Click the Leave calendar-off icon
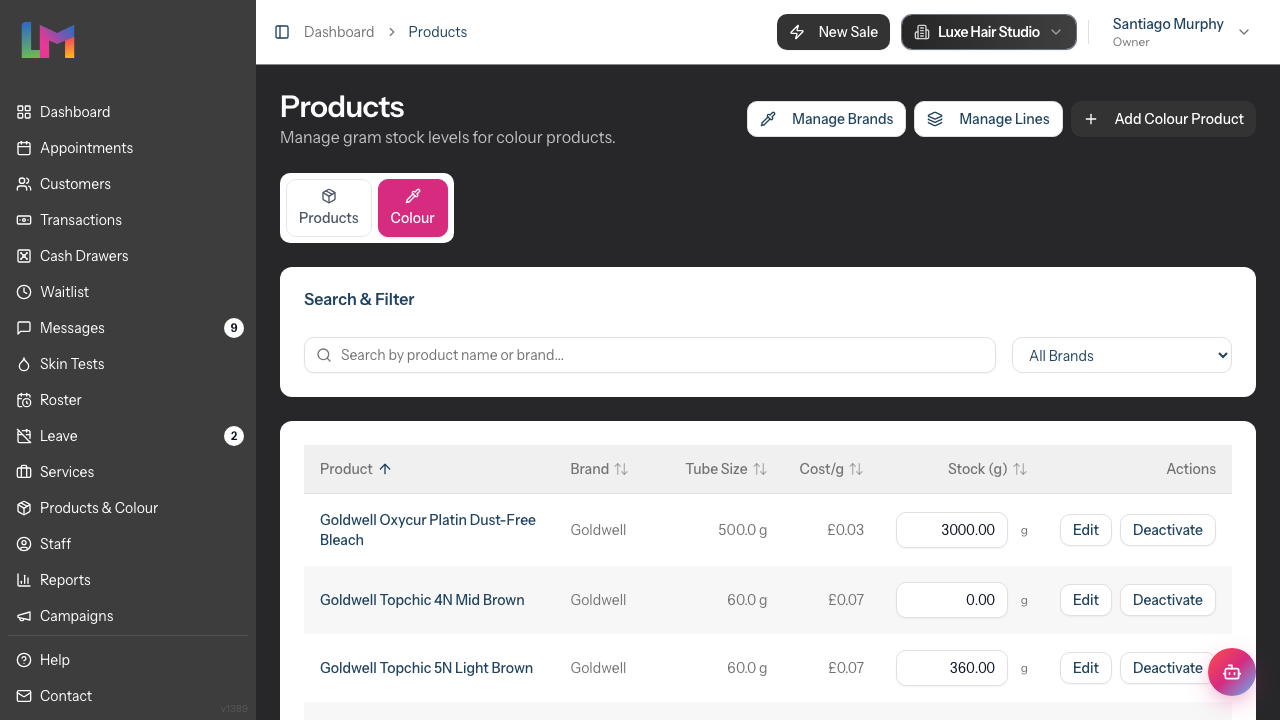 click(x=24, y=436)
